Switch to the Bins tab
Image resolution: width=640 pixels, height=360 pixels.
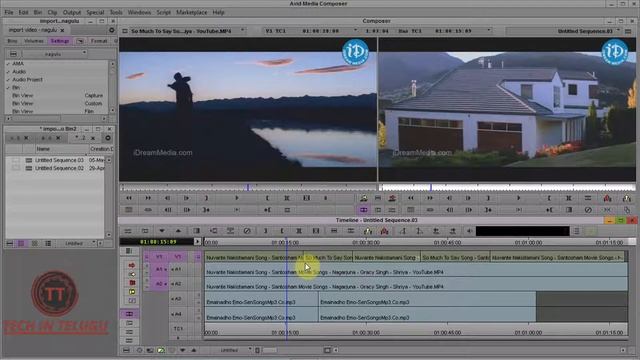click(12, 41)
